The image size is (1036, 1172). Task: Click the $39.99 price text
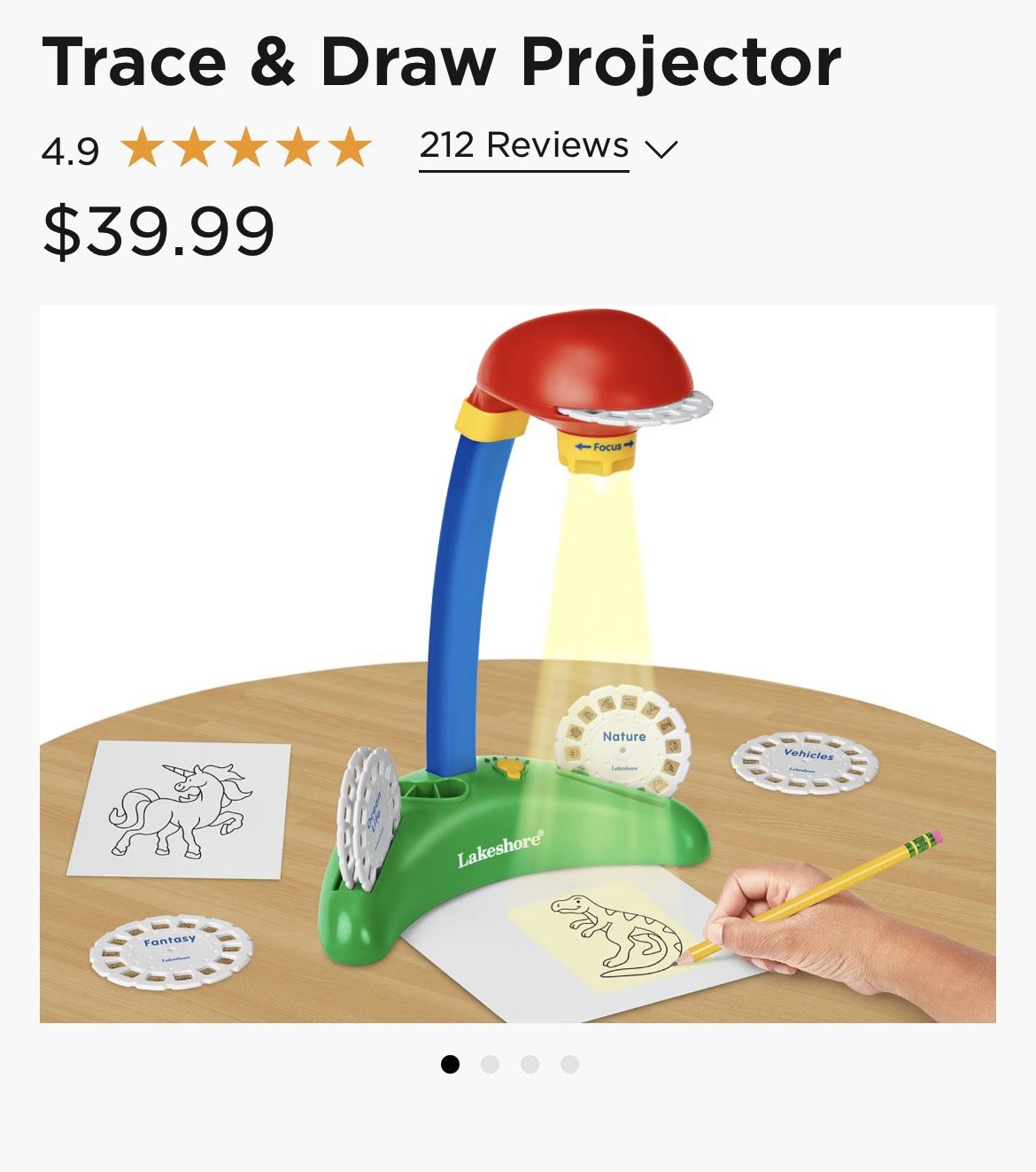158,231
